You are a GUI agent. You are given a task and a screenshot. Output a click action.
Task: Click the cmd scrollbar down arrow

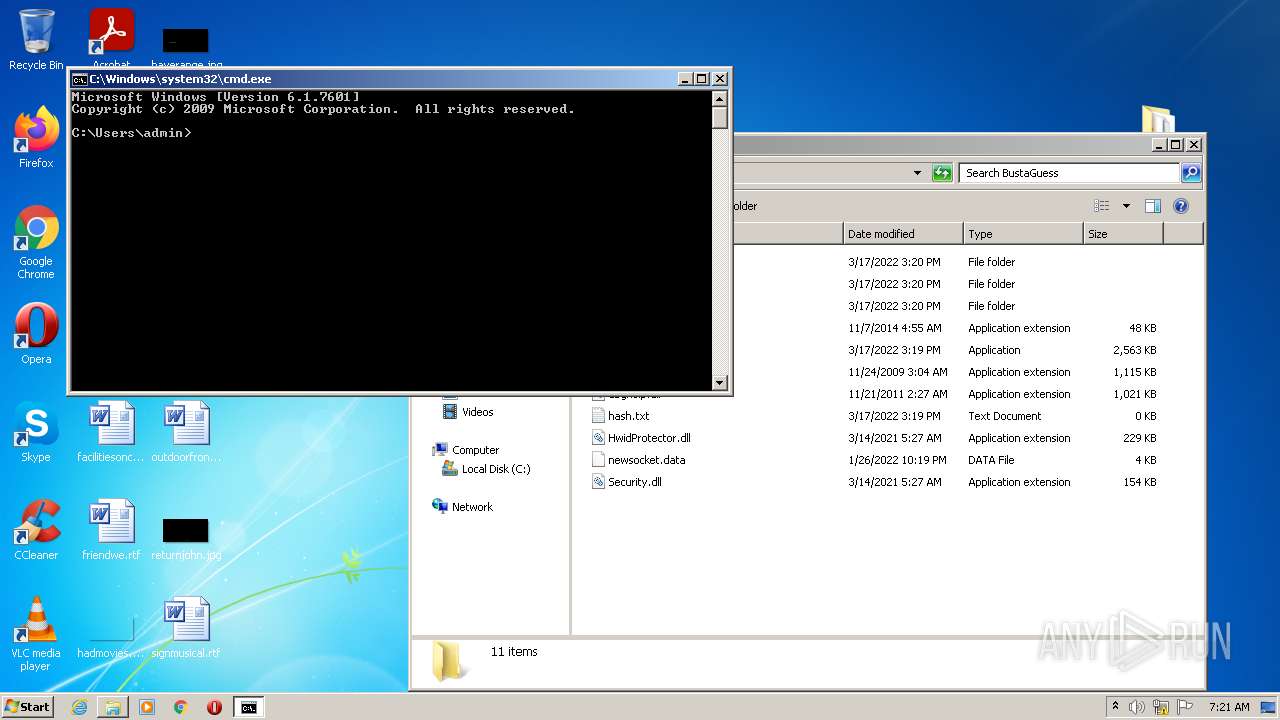tap(719, 382)
